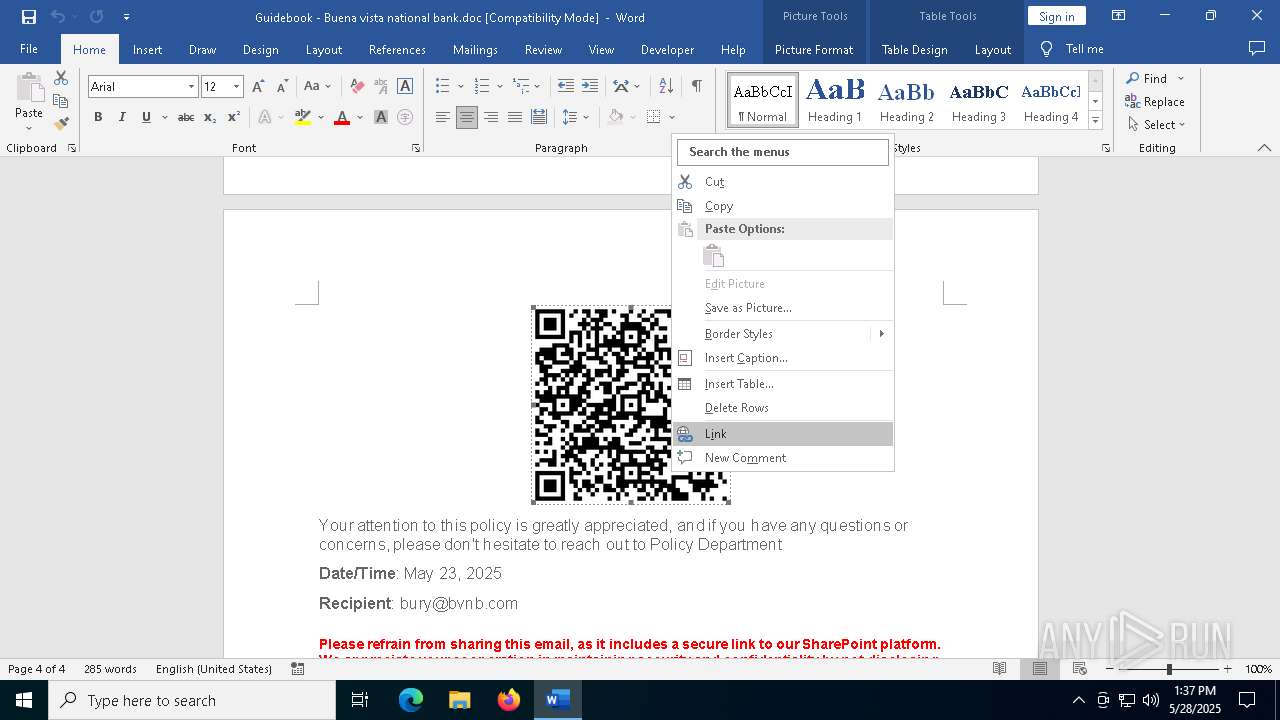
Task: Toggle Print Layout view
Action: [x=1040, y=669]
